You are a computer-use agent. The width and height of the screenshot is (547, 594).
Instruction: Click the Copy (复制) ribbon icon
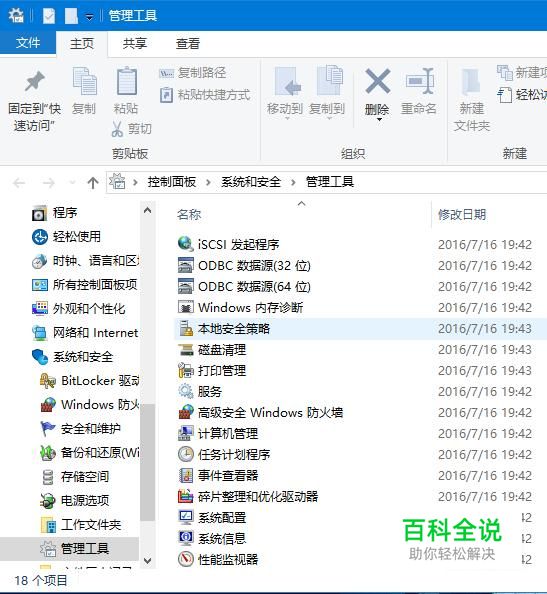84,81
